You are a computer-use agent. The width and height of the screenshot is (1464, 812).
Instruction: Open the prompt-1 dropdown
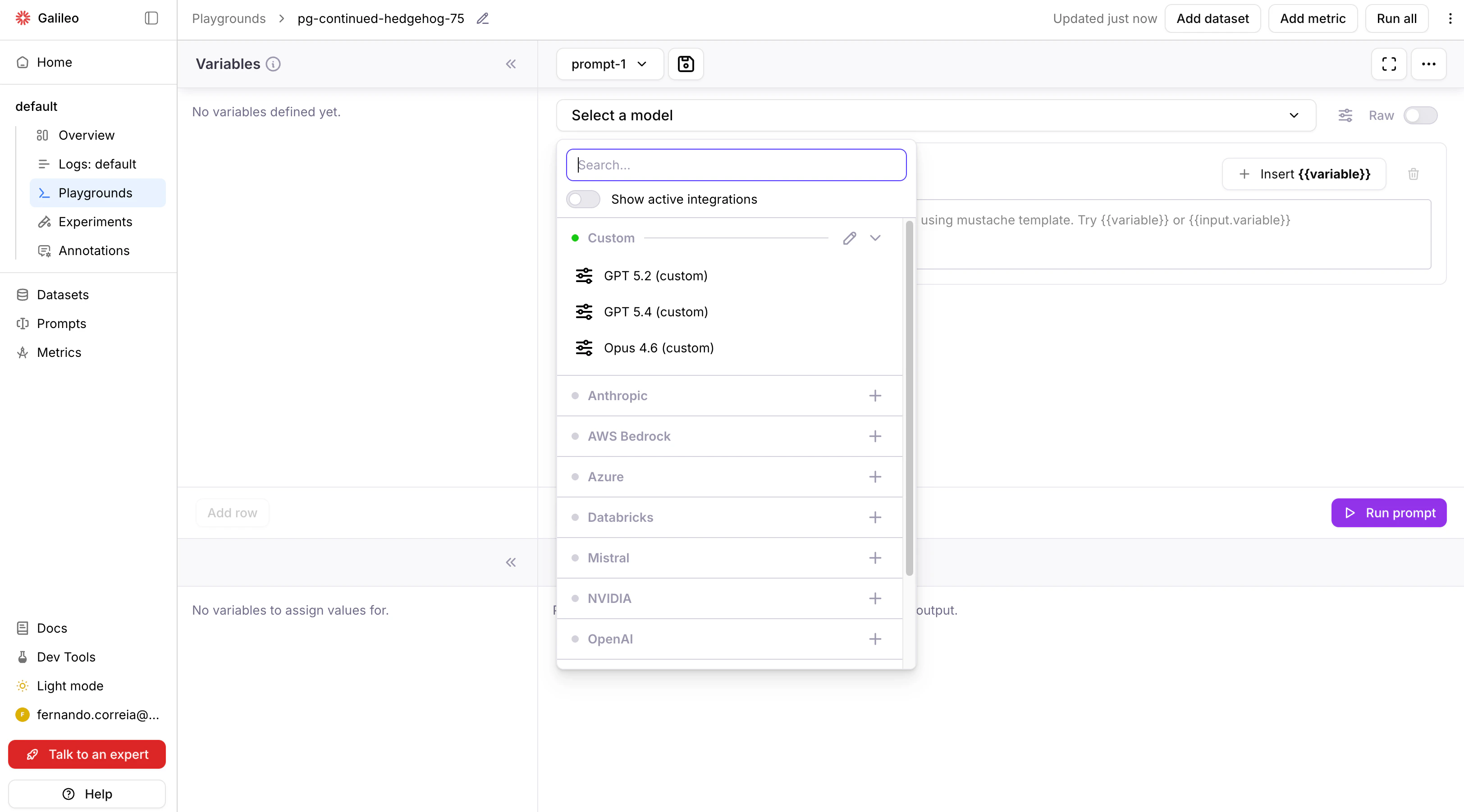tap(608, 64)
